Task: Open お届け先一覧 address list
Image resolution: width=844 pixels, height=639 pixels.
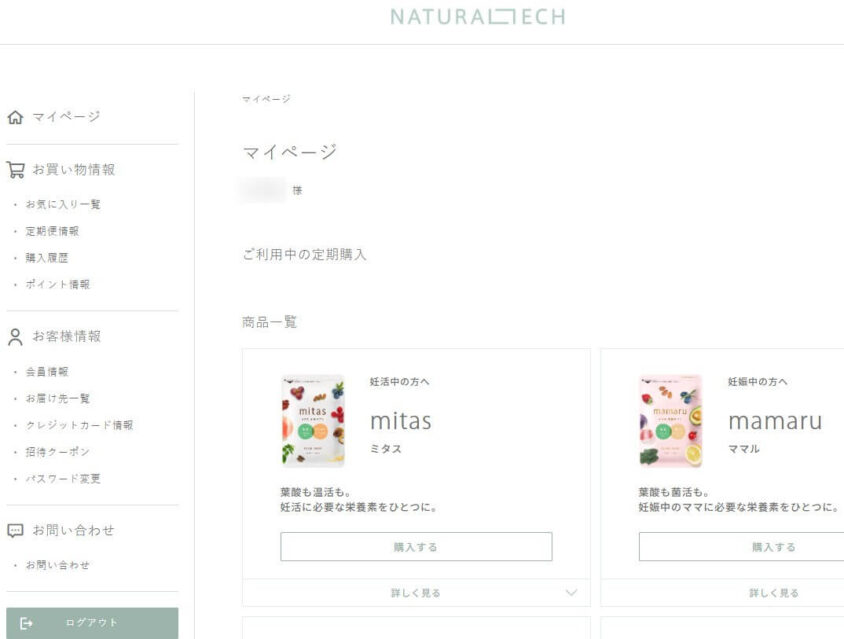Action: click(x=57, y=399)
